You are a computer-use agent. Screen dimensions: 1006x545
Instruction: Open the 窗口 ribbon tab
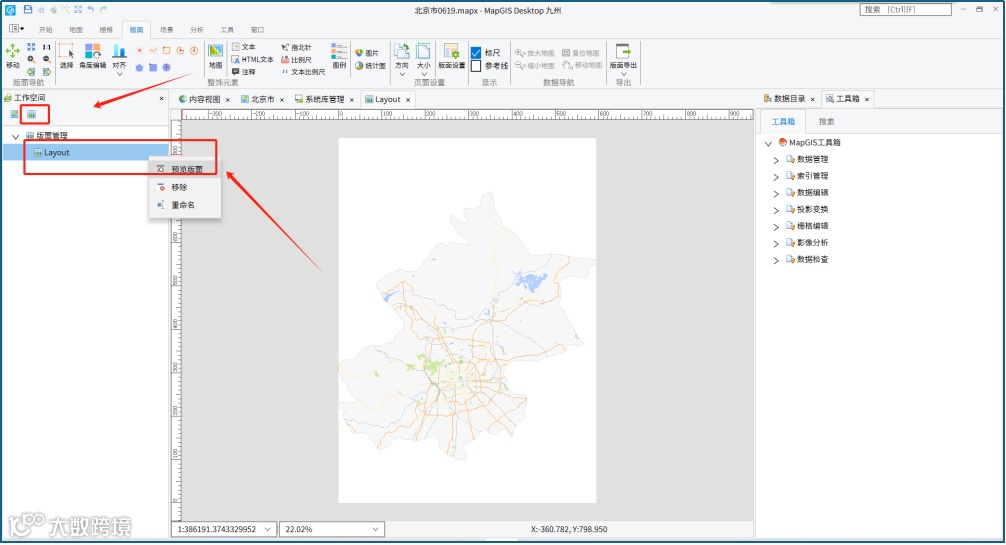tap(257, 30)
